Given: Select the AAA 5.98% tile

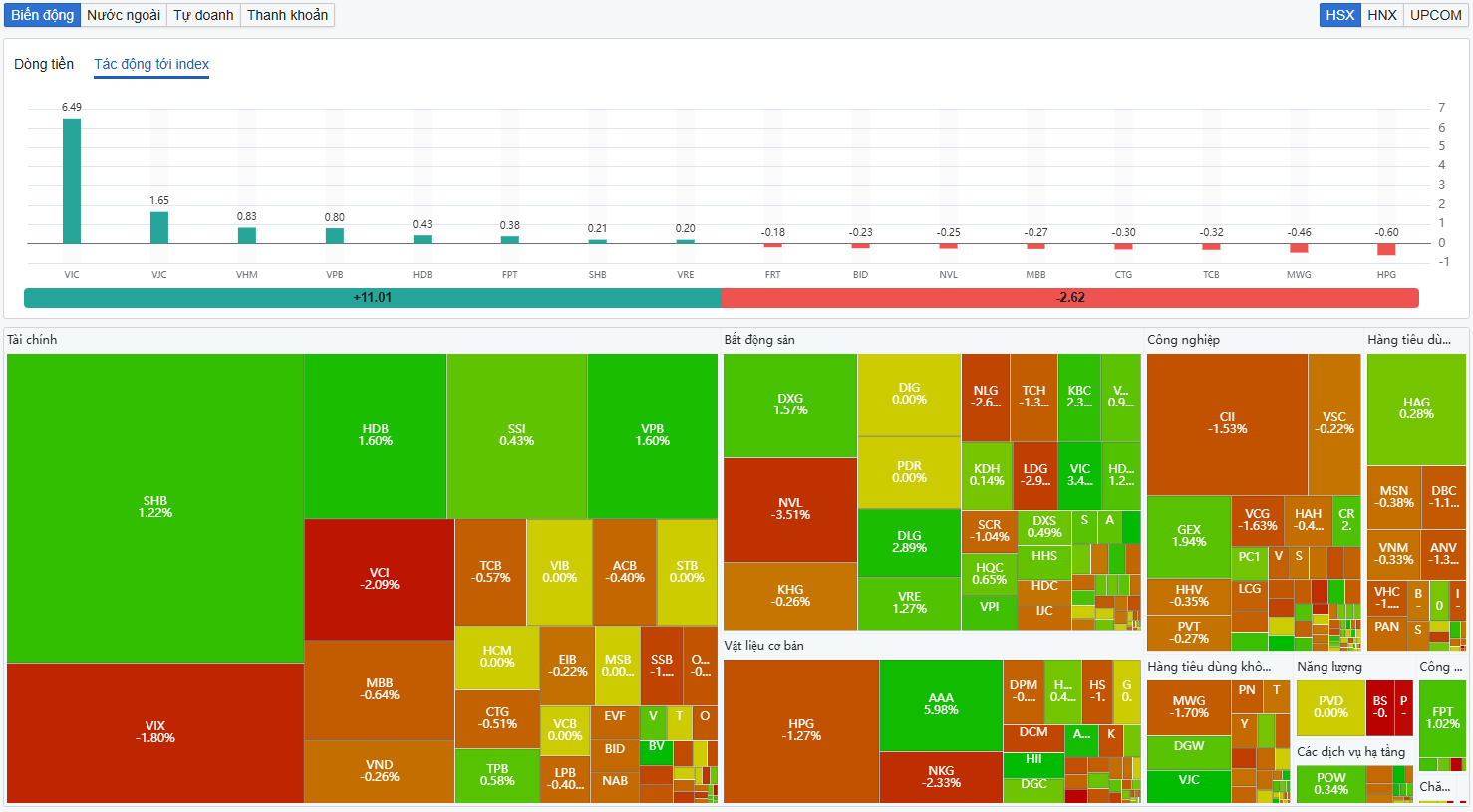Looking at the screenshot, I should click(x=941, y=704).
